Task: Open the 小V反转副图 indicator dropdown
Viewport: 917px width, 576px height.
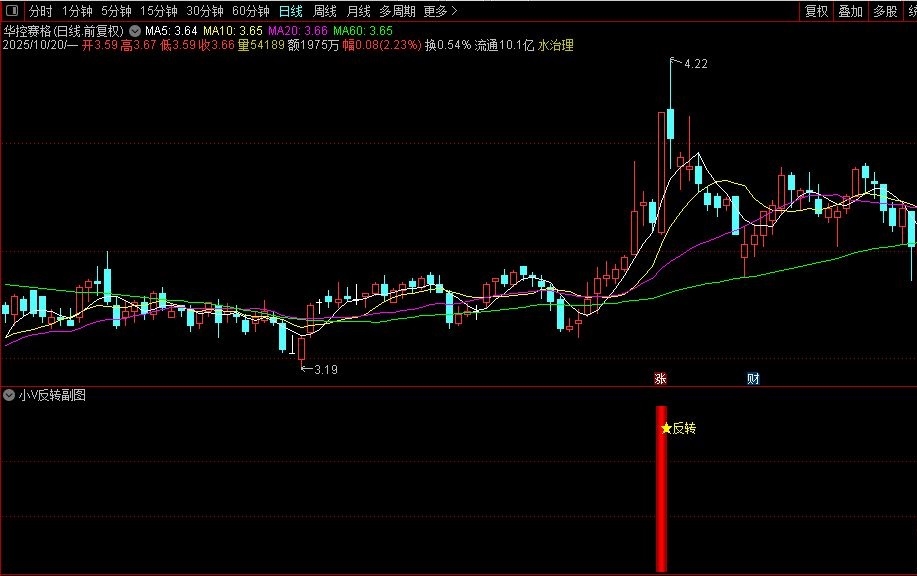Action: 9,395
